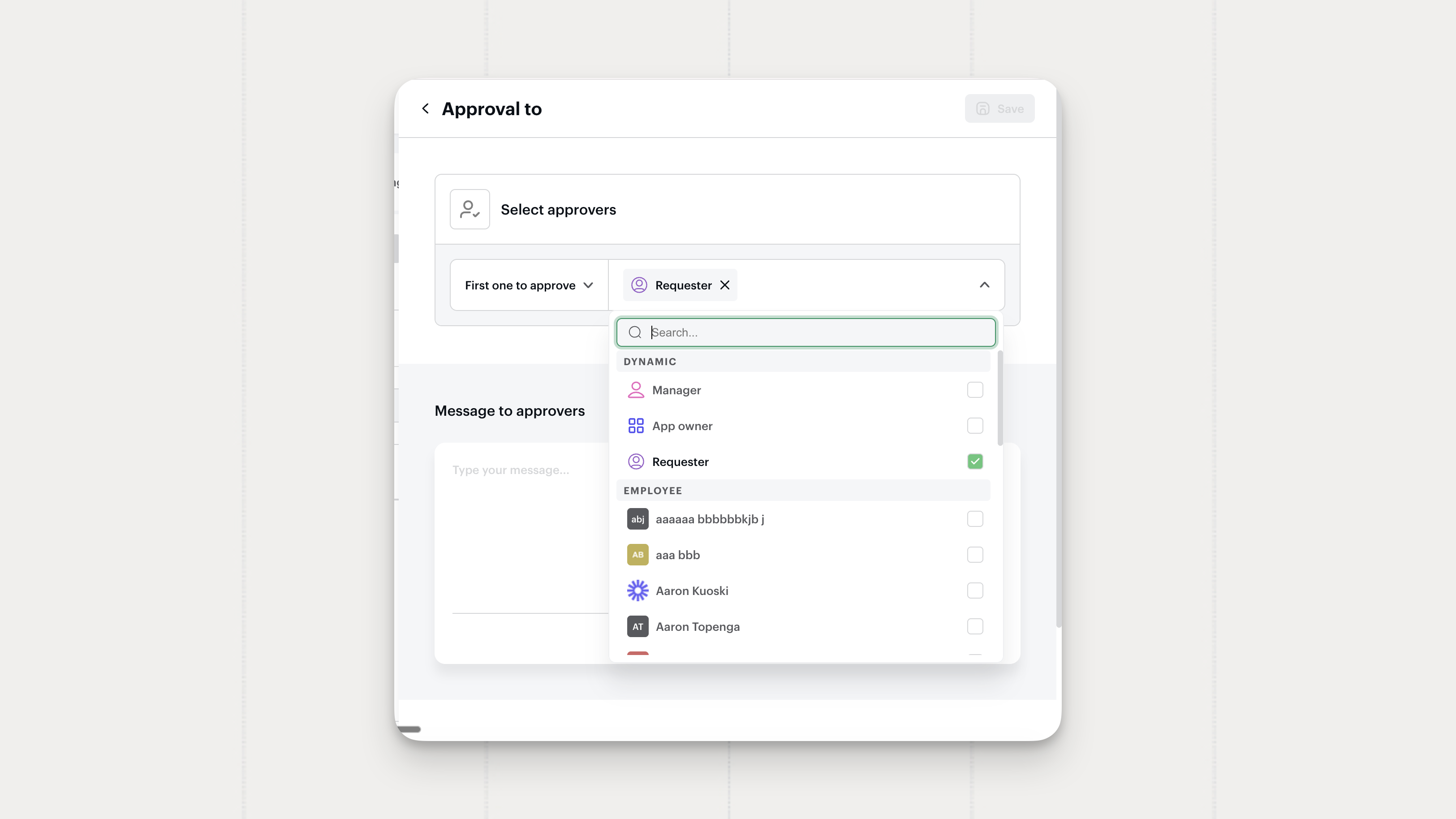Click the App owner grid icon

tap(635, 426)
